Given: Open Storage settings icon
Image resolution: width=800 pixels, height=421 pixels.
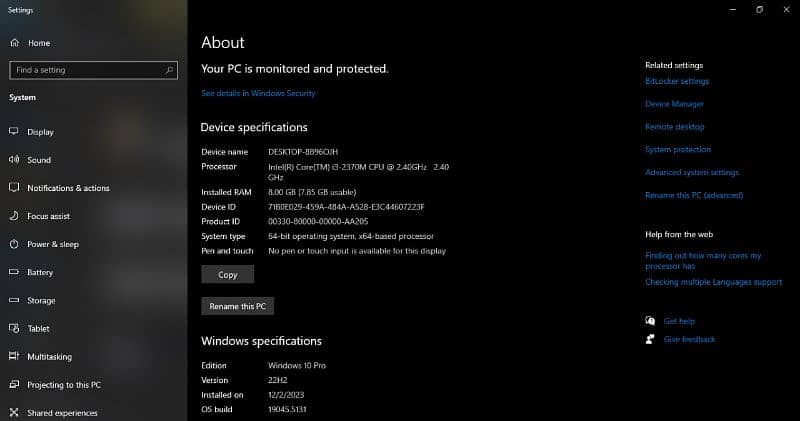Looking at the screenshot, I should pyautogui.click(x=15, y=300).
